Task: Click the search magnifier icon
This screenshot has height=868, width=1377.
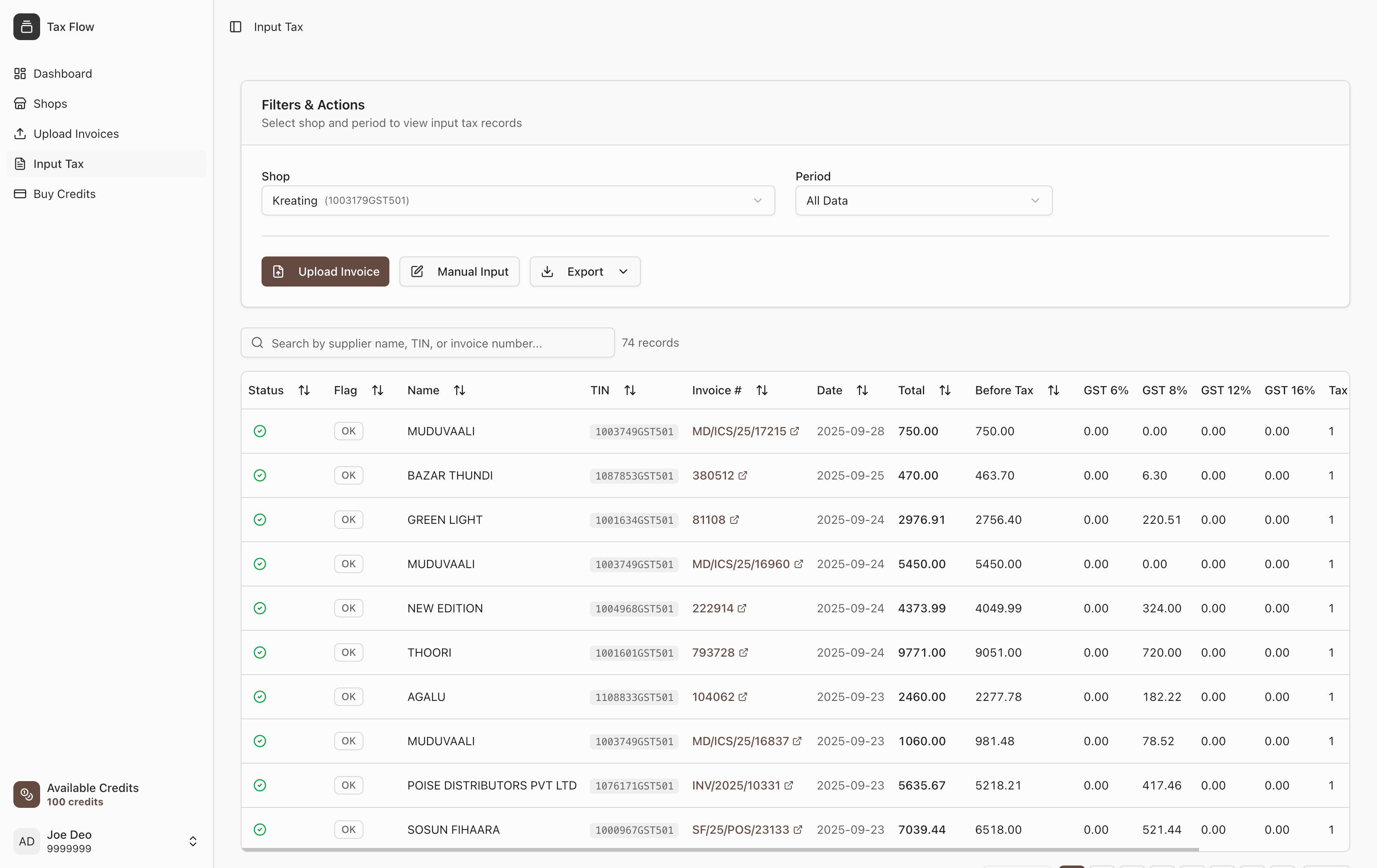Action: point(257,343)
